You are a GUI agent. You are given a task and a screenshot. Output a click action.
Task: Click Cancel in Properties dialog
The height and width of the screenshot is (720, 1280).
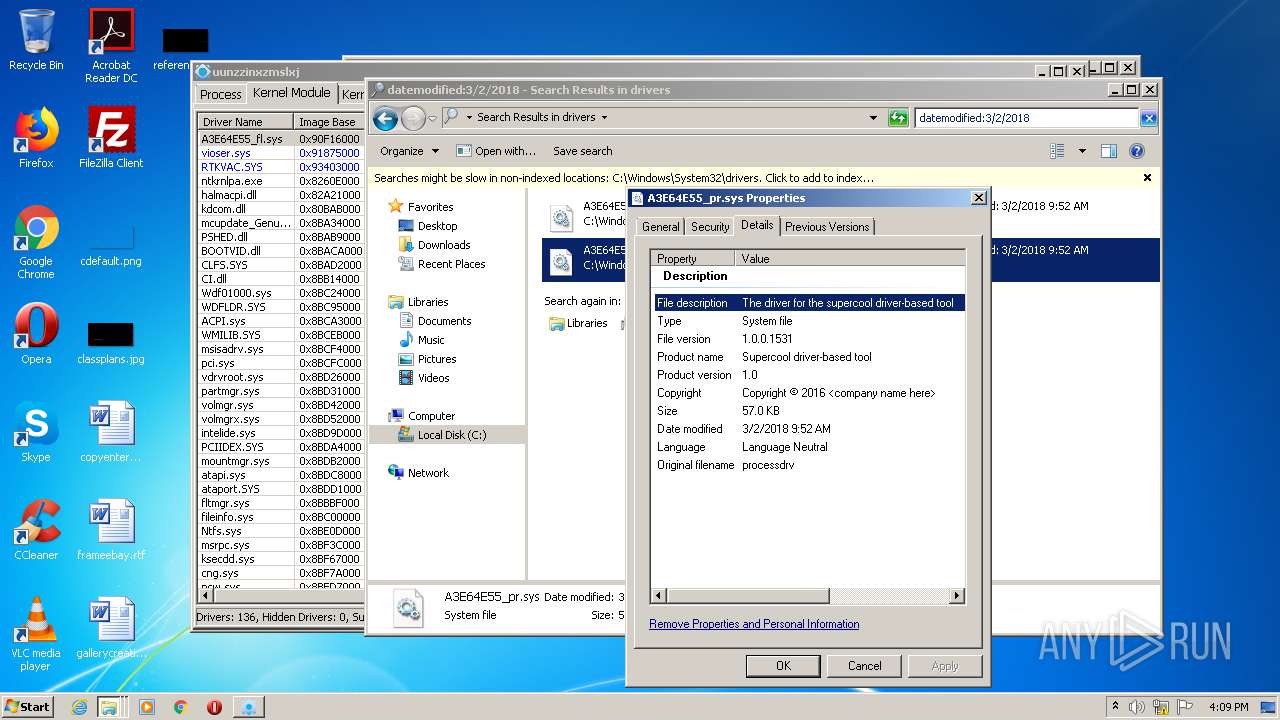coord(865,666)
